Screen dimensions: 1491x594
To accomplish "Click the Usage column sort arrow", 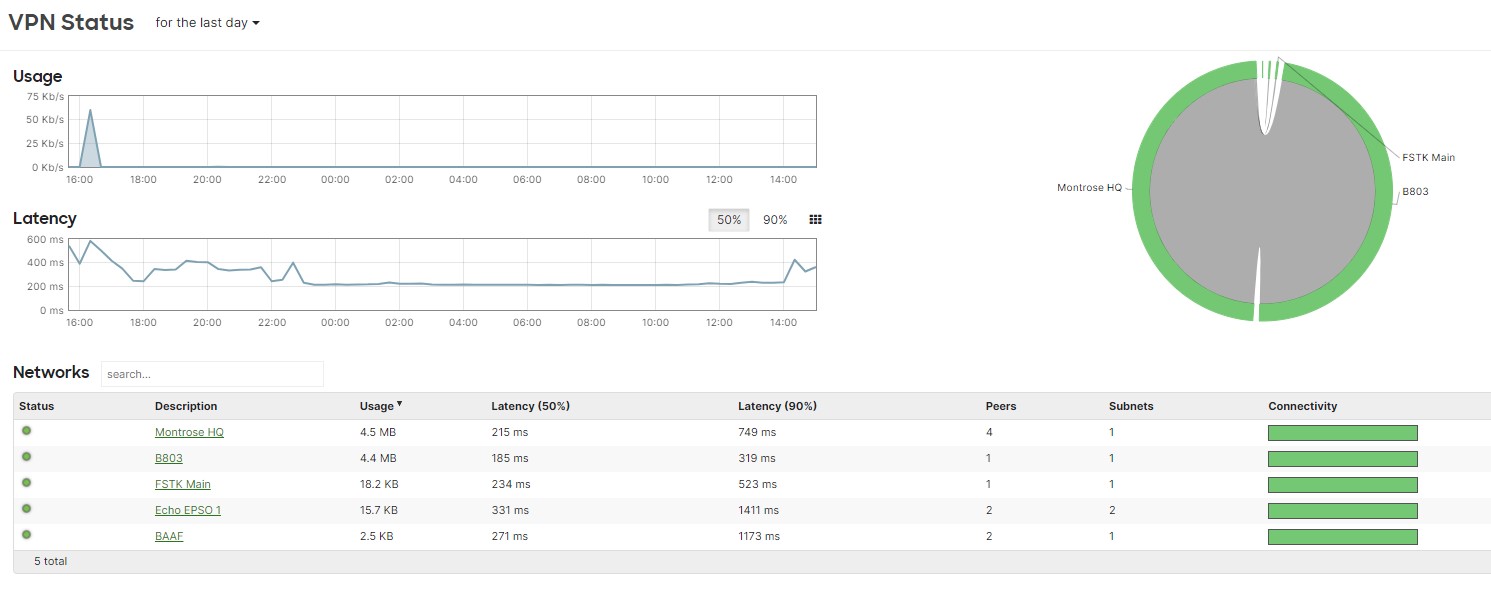I will (x=400, y=404).
